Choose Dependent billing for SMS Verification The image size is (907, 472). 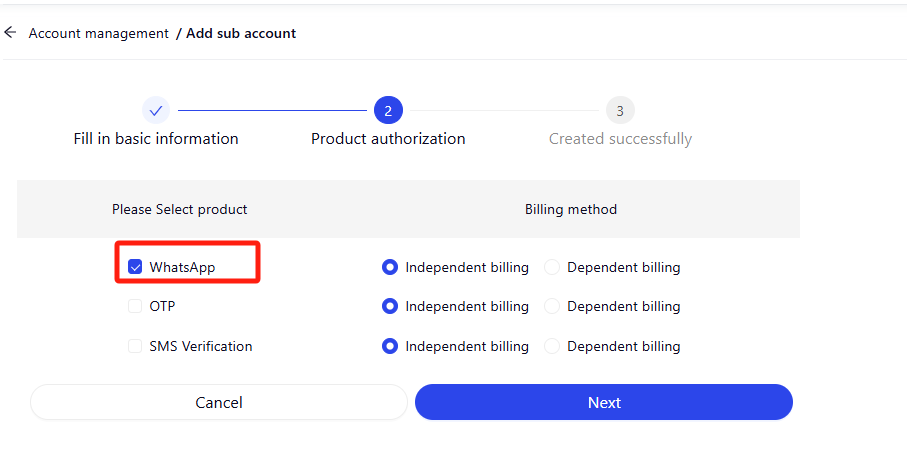point(552,346)
